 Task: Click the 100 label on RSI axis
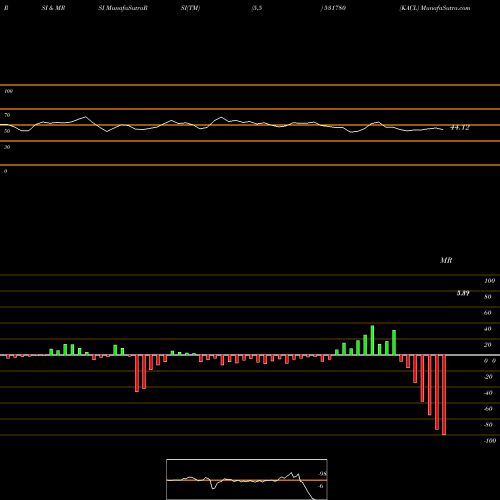(9, 91)
